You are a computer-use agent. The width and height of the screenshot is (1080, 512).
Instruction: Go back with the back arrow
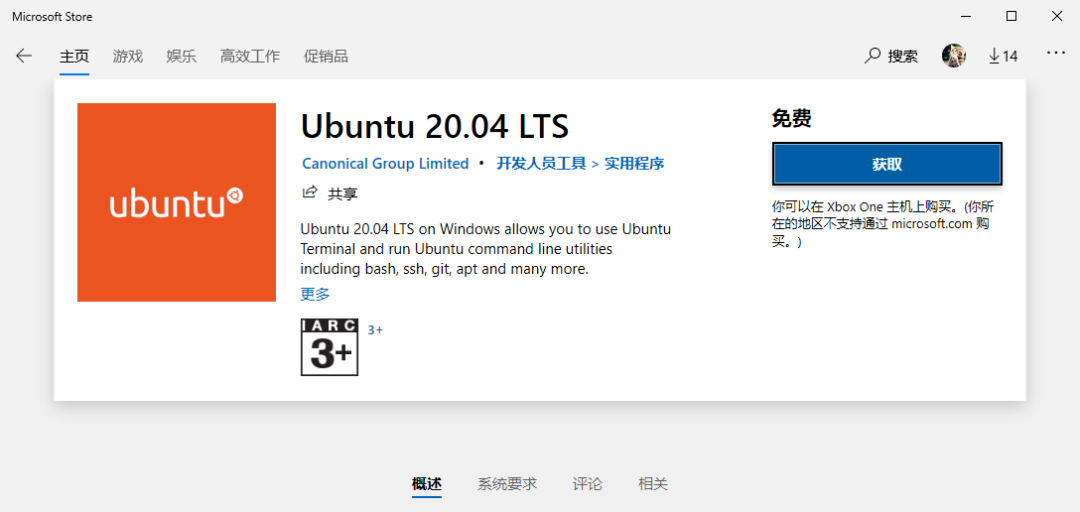(24, 56)
